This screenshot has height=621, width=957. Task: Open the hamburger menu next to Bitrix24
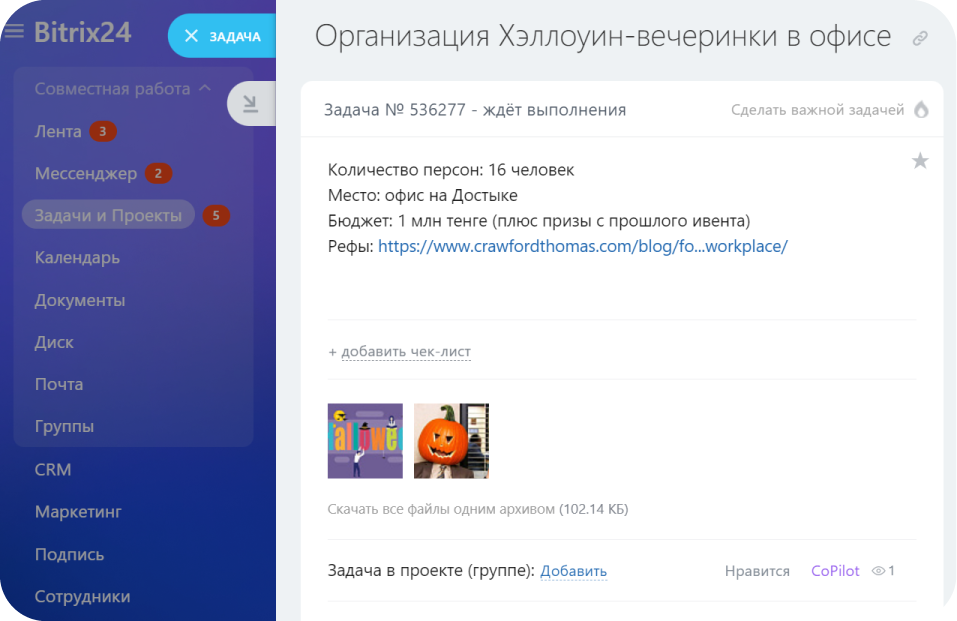coord(14,32)
